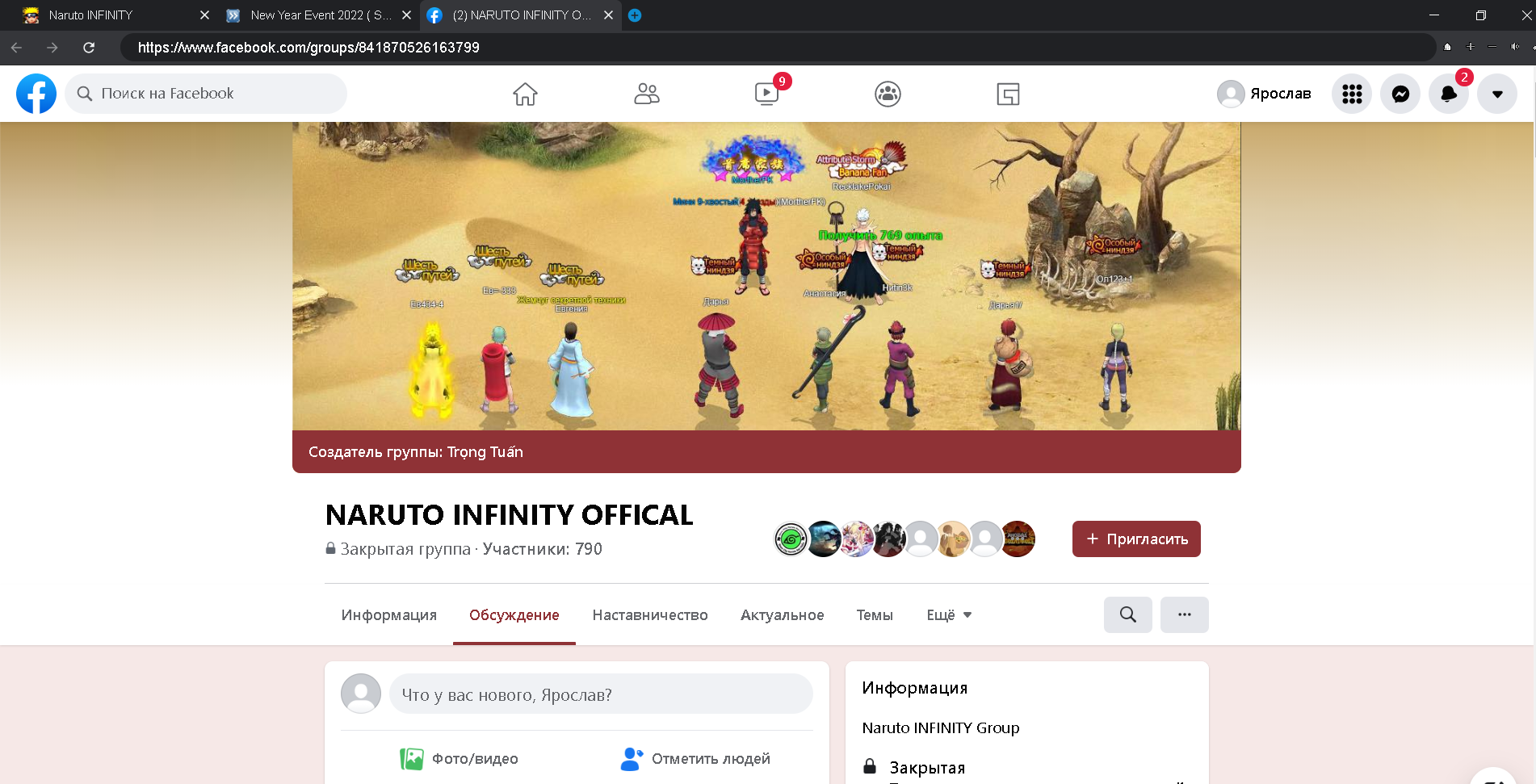Screen dimensions: 1536x784
Task: Go to Facebook Home icon
Action: point(525,94)
